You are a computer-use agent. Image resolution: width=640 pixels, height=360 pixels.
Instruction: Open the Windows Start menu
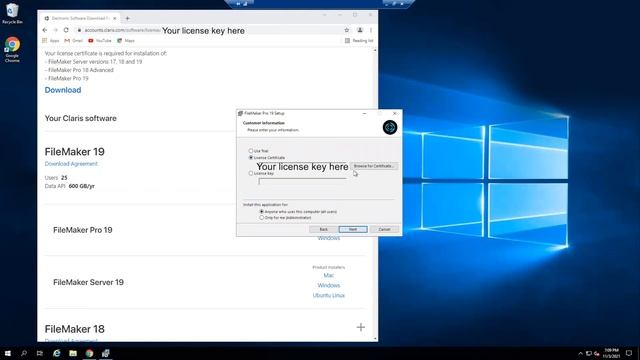pos(8,353)
